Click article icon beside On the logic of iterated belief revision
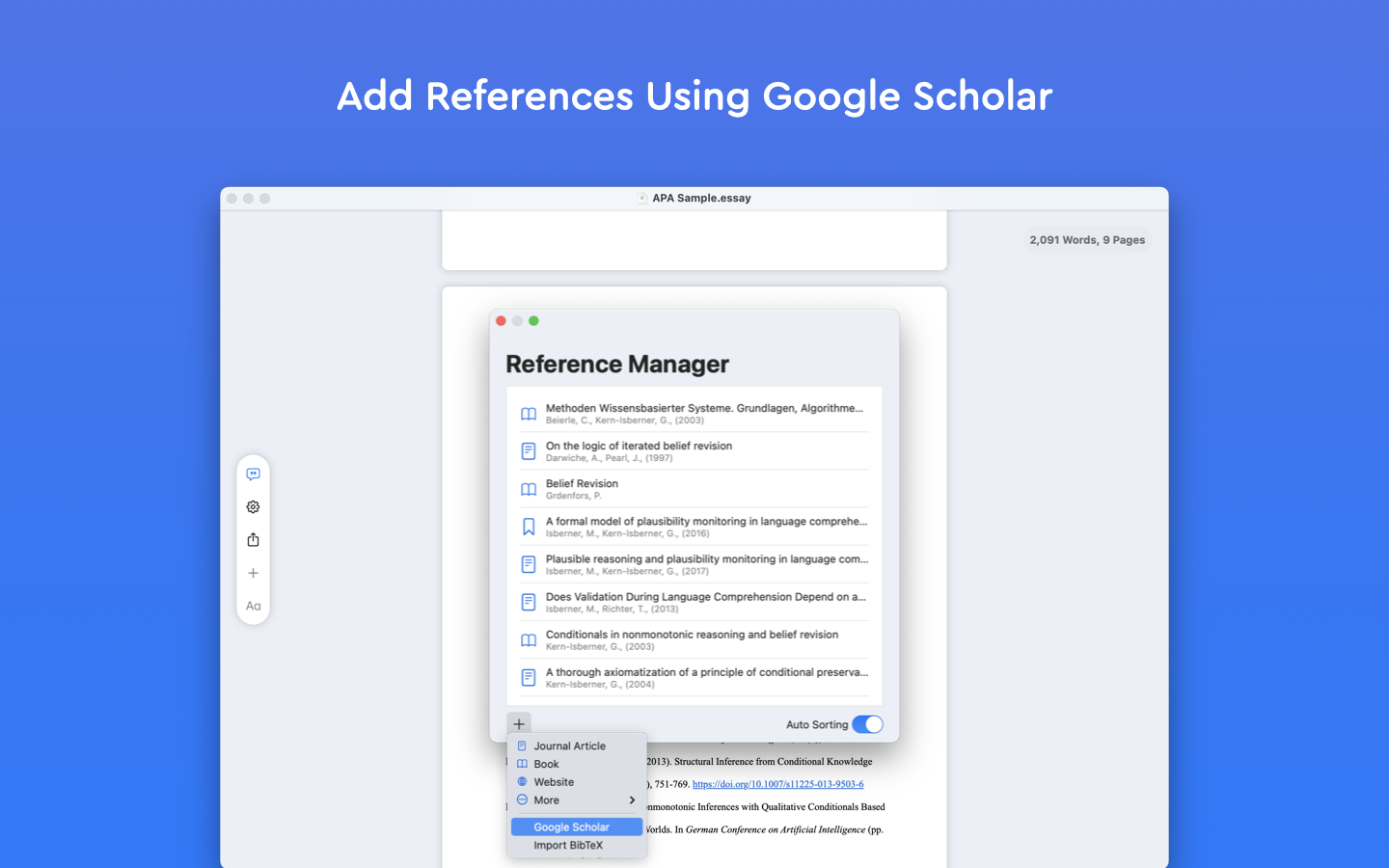This screenshot has height=868, width=1389. pos(529,451)
